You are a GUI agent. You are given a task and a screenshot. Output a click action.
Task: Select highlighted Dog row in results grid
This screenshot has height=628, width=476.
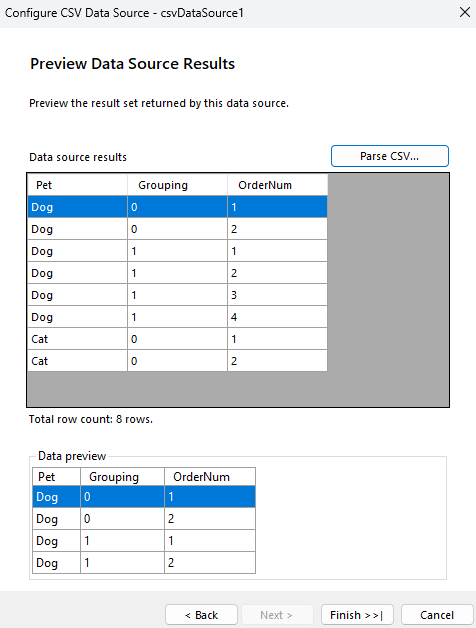[177, 207]
